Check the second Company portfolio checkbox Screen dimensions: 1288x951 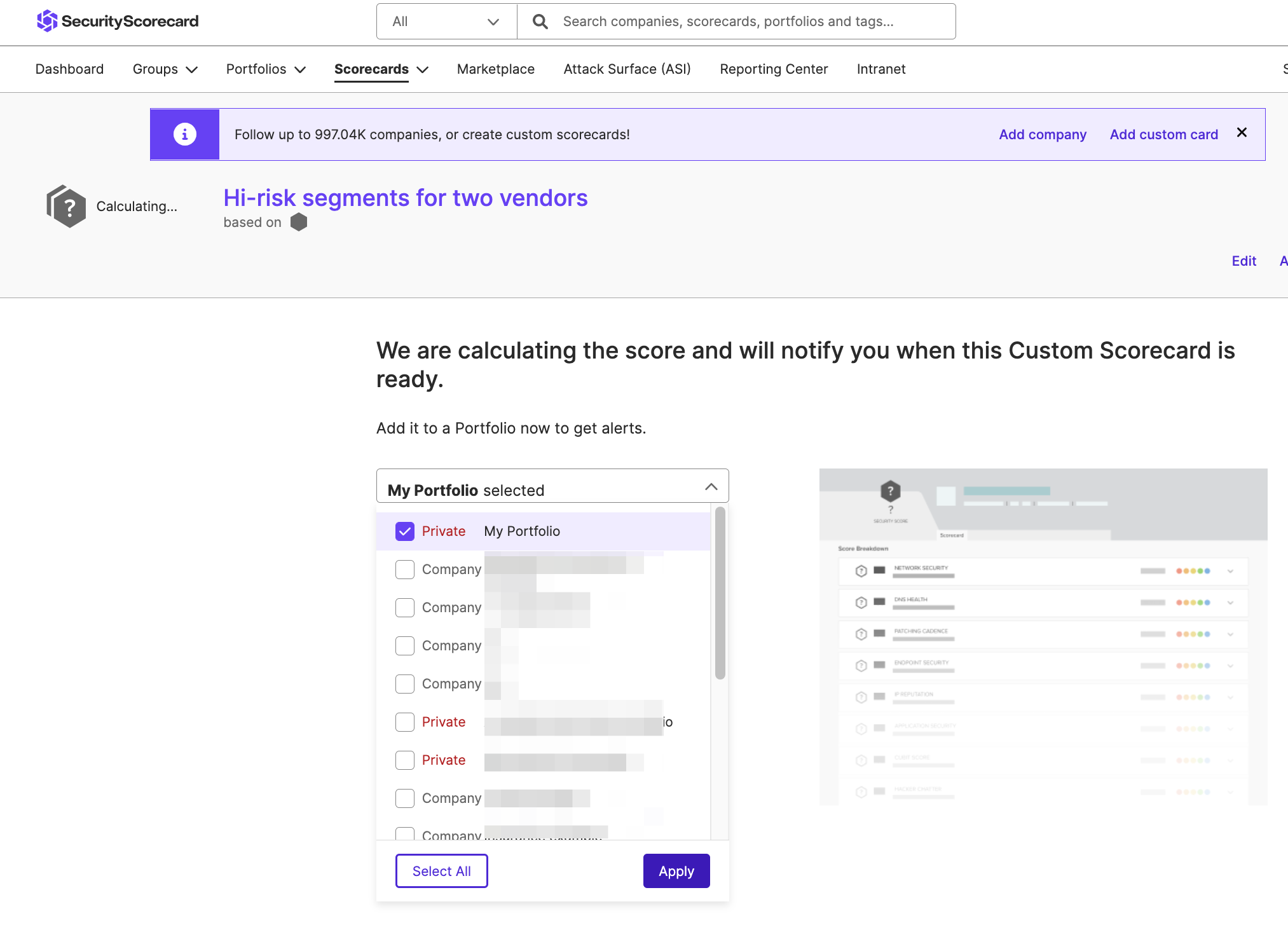(405, 608)
